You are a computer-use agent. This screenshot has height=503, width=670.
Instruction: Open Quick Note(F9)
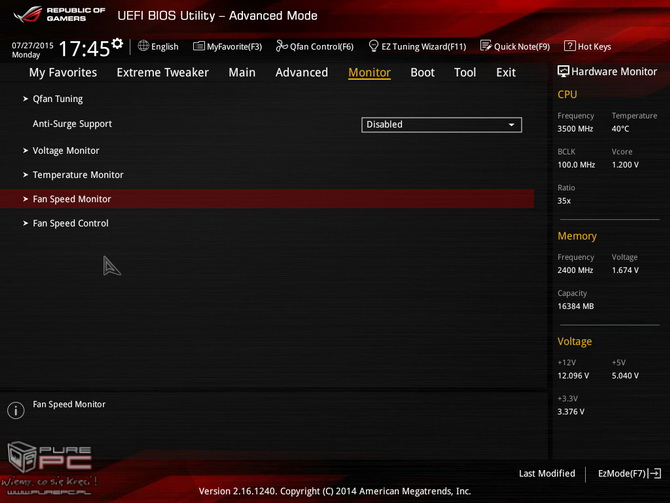515,46
